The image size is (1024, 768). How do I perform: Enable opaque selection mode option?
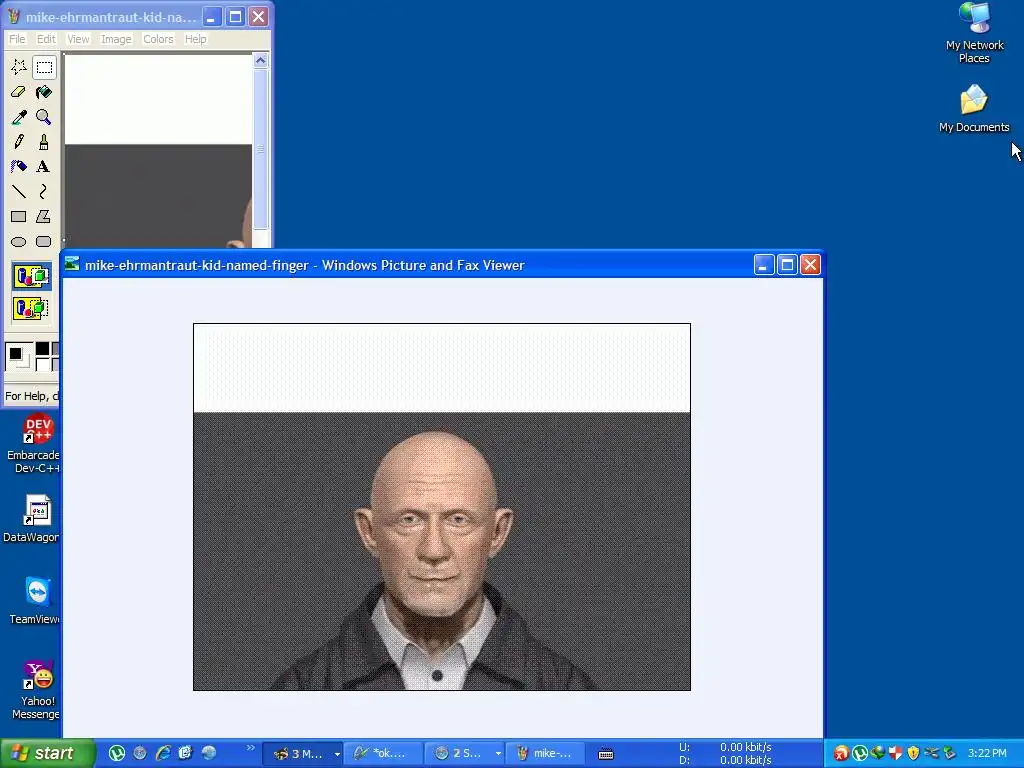pyautogui.click(x=31, y=276)
